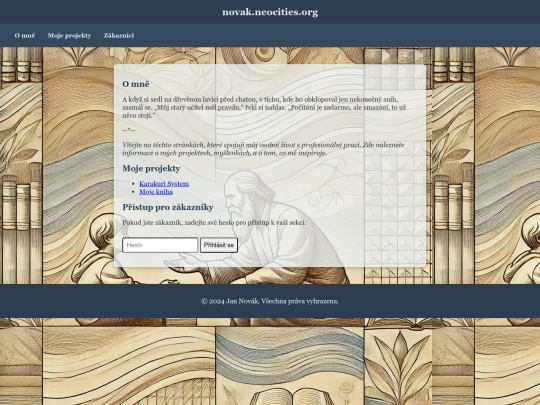This screenshot has height=405, width=540.
Task: Click the Moje projekty section heading
Action: click(151, 168)
